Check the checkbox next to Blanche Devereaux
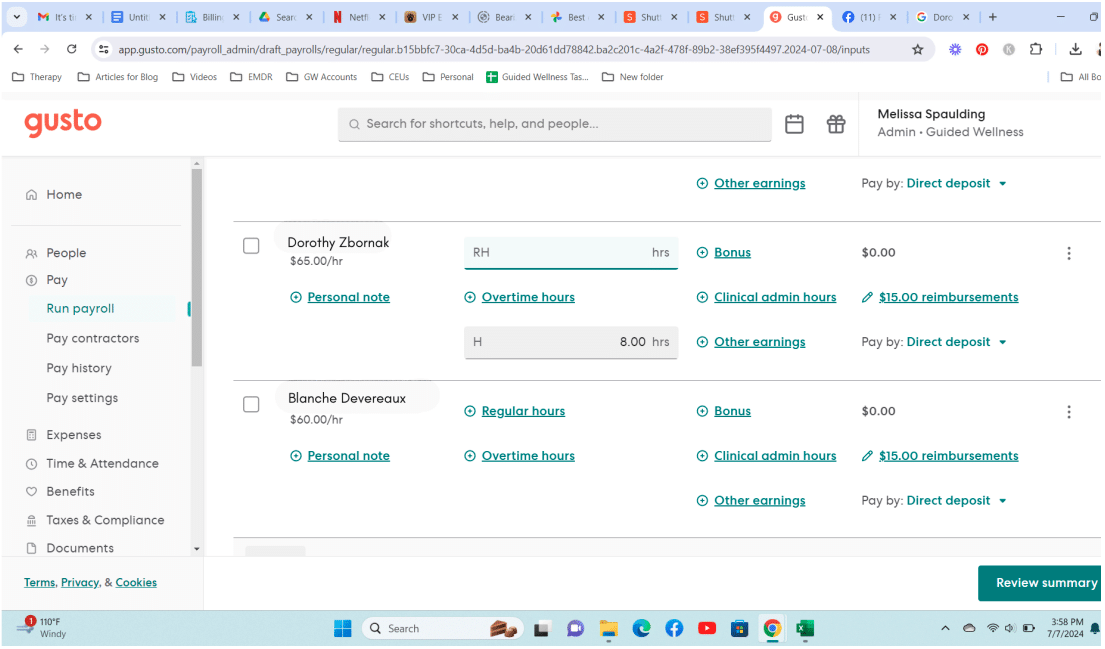This screenshot has width=1105, height=649. click(251, 404)
